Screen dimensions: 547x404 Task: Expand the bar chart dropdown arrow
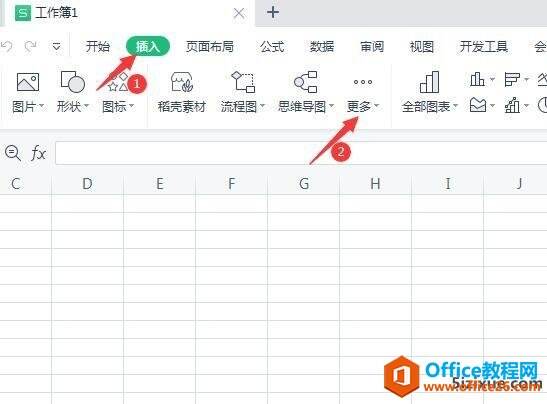(526, 80)
